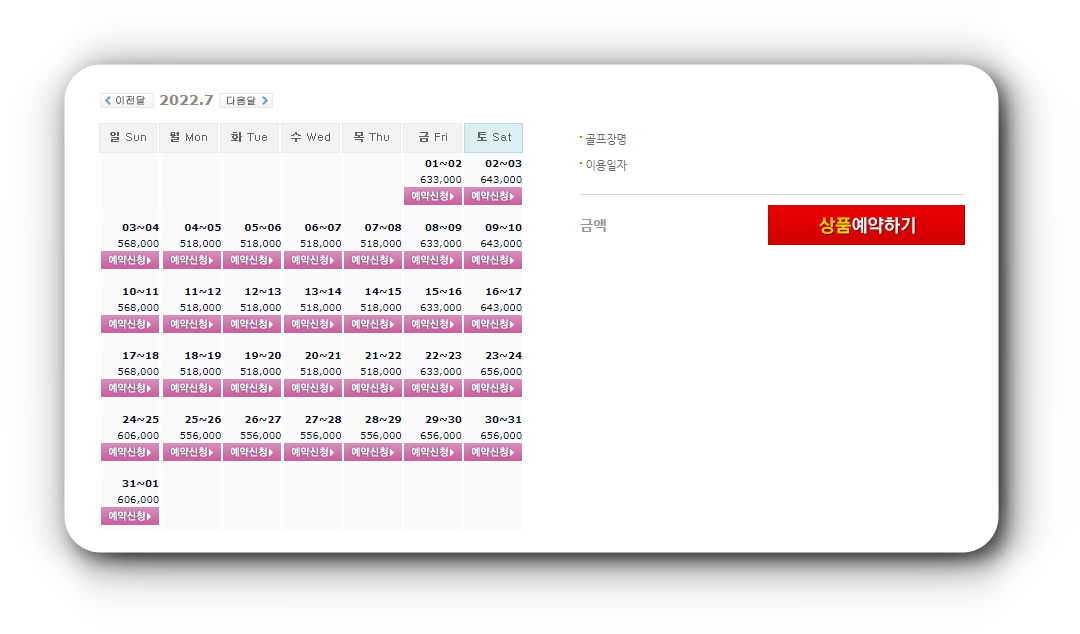Click the 금 Fri column header
The width and height of the screenshot is (1080, 634).
click(x=433, y=138)
